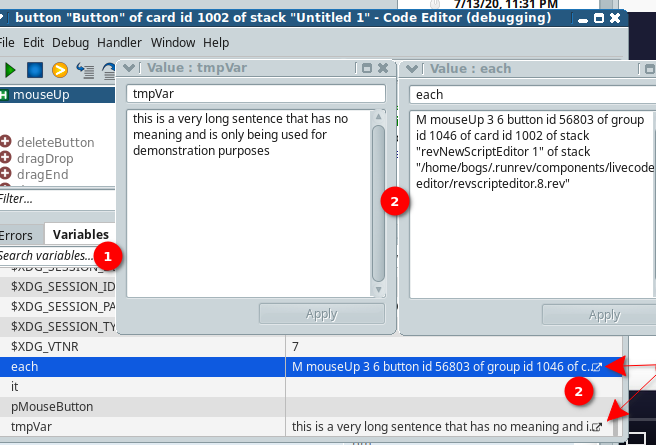Open the each value window chevron menu
The image size is (656, 445).
pos(407,69)
